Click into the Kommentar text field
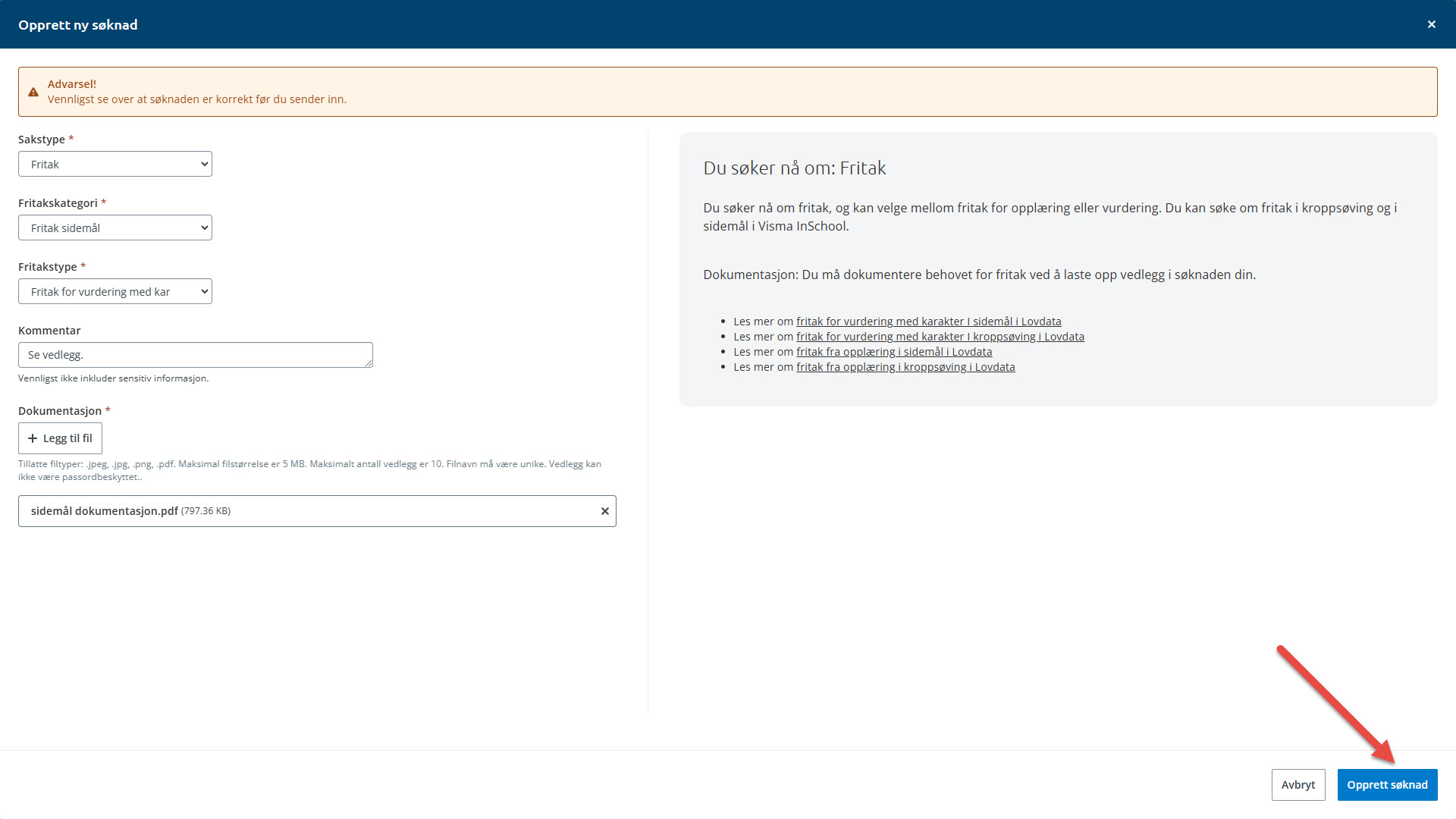 pos(195,355)
